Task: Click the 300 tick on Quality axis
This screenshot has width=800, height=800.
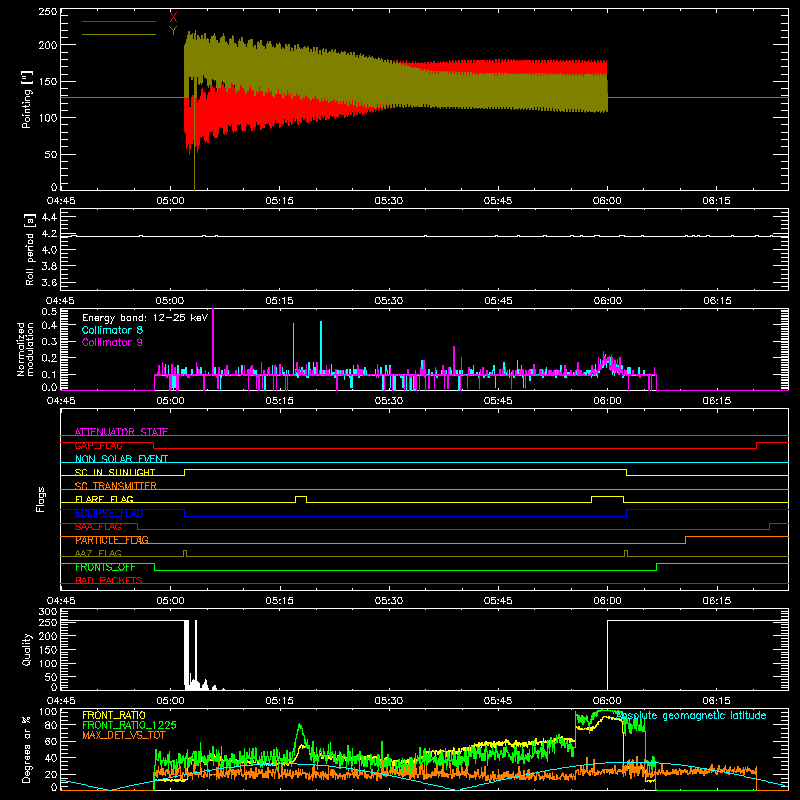Action: pos(47,611)
